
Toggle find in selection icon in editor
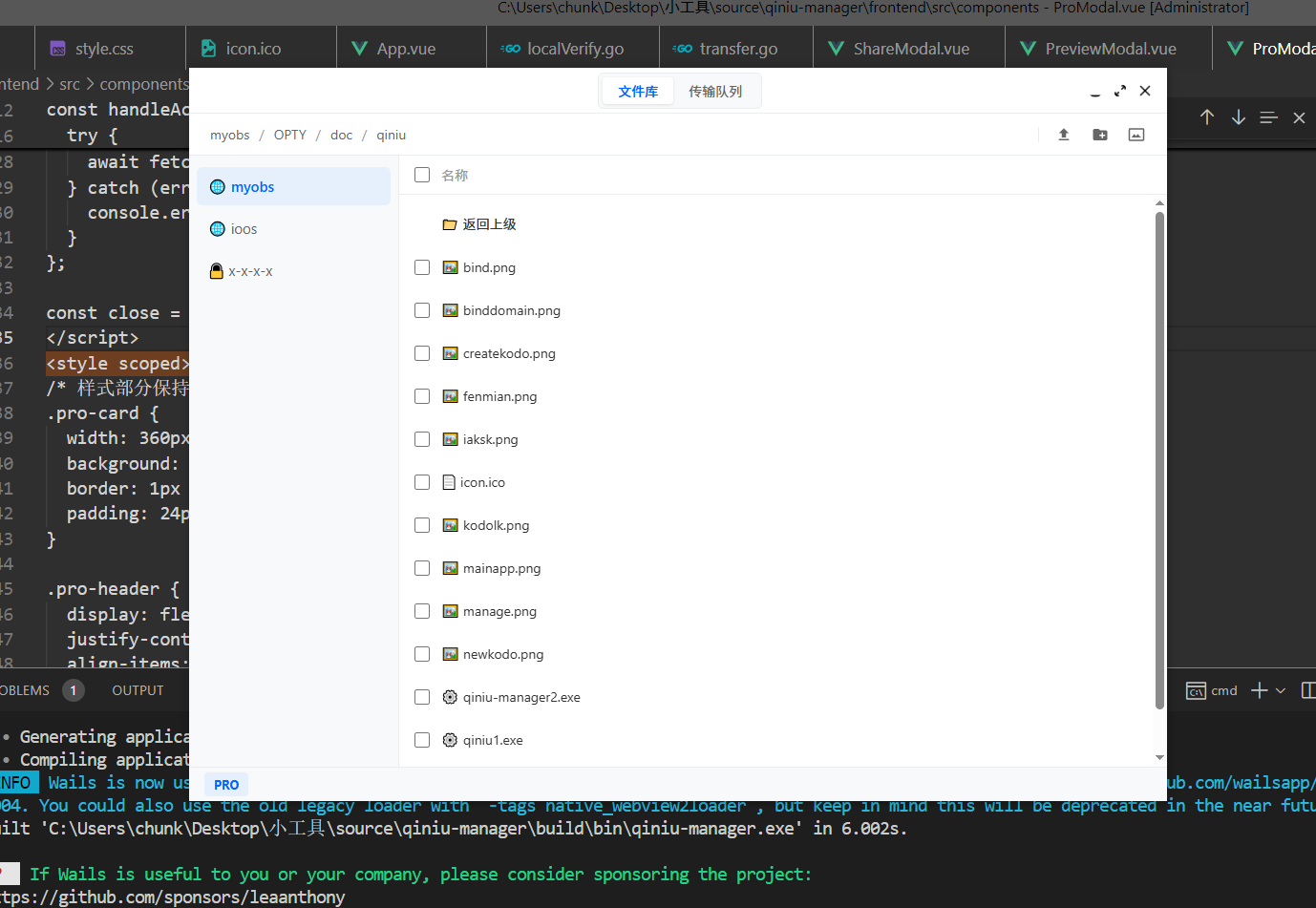[x=1269, y=117]
